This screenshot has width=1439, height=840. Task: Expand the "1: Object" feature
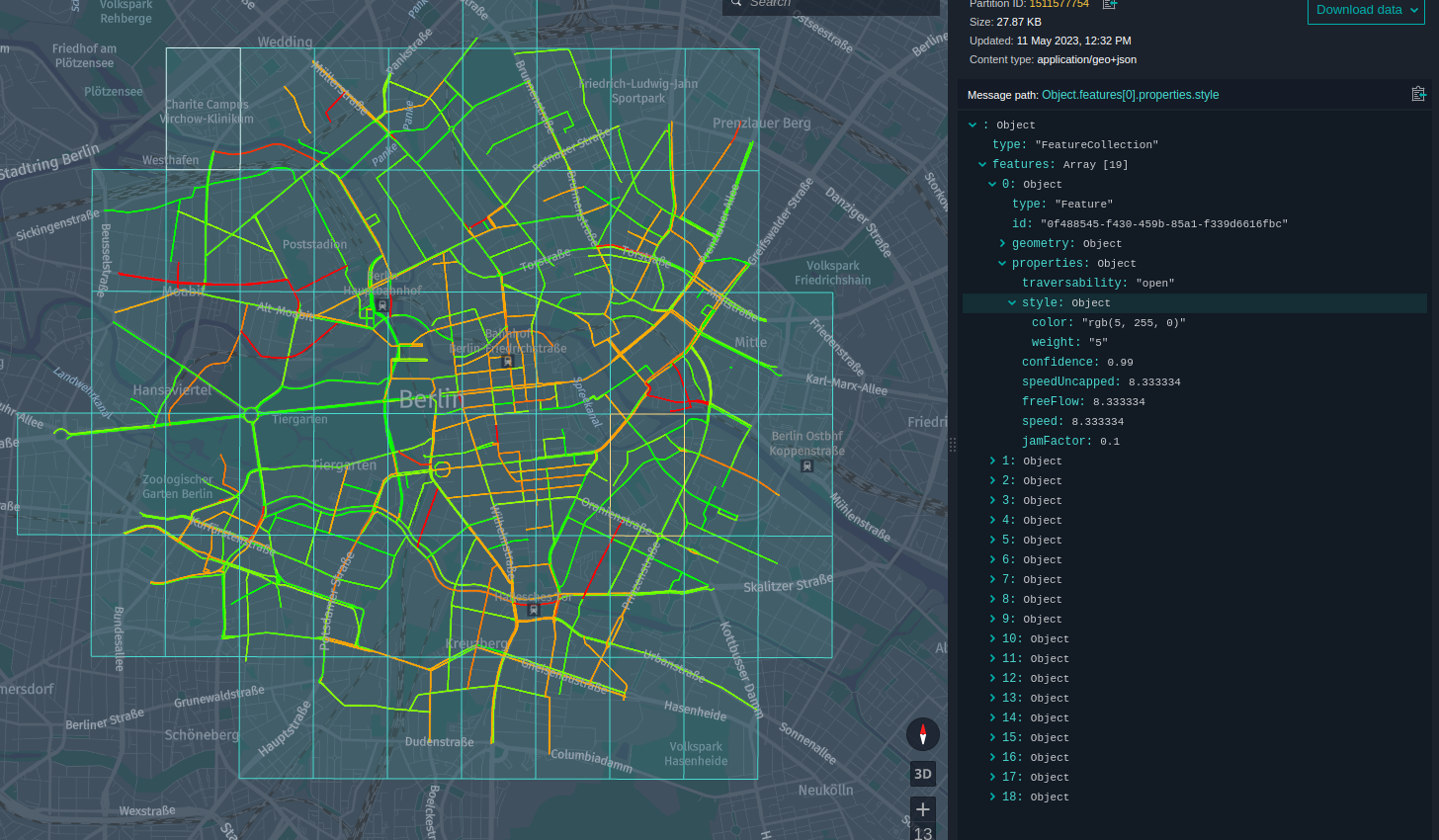point(992,461)
